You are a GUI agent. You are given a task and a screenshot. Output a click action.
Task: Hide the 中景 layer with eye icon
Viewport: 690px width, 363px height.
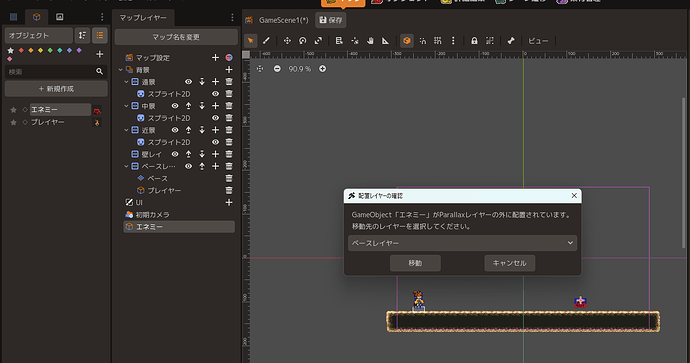click(175, 106)
